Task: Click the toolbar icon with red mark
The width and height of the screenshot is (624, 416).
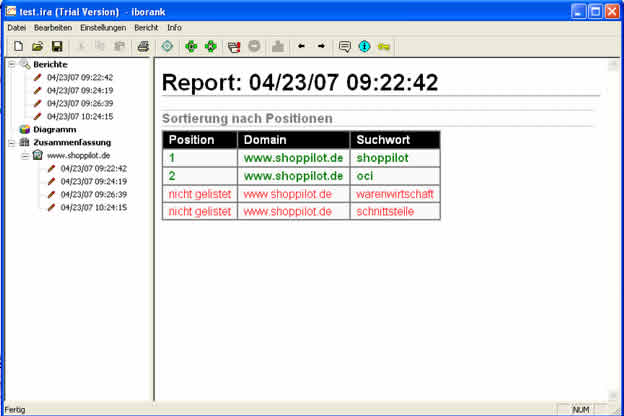Action: 234,47
